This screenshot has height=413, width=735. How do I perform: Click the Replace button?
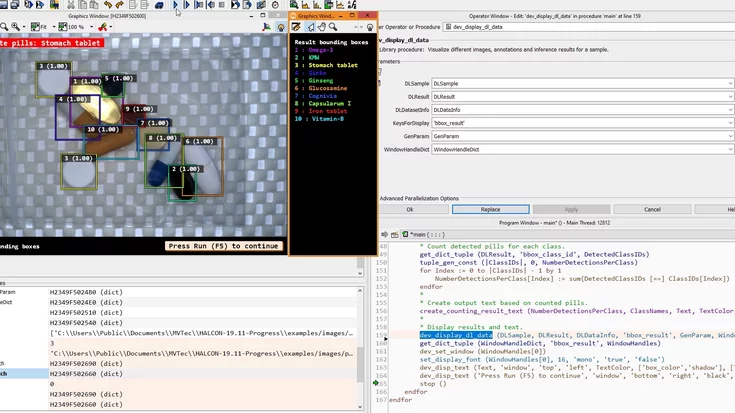(490, 209)
